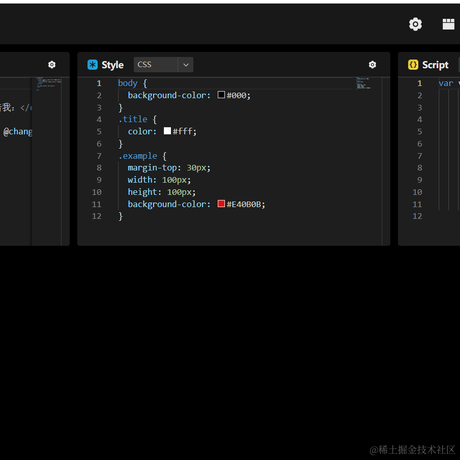The height and width of the screenshot is (460, 460).
Task: Click the Style editor minimap
Action: [363, 83]
